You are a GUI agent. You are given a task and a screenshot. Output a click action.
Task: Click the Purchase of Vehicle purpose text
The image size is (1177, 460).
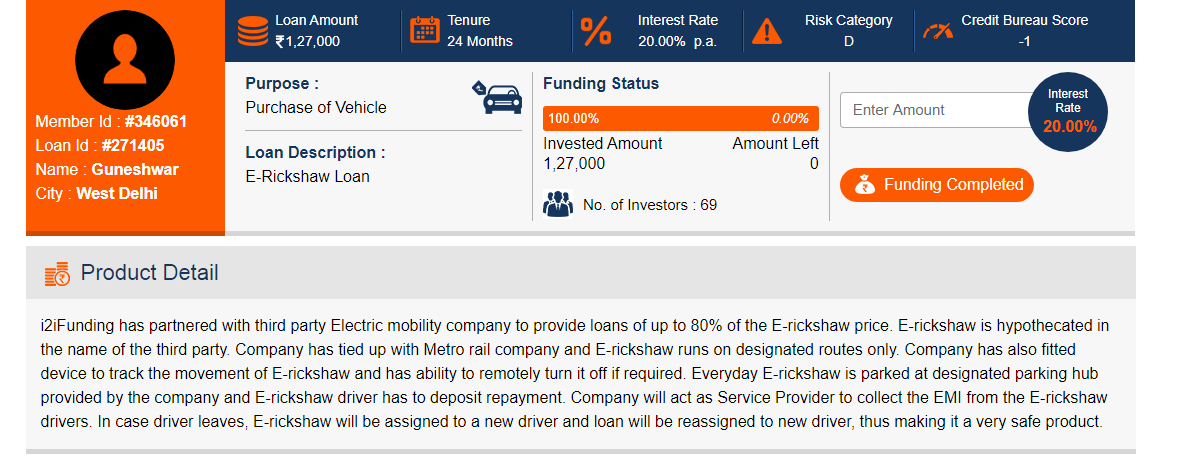click(x=316, y=107)
